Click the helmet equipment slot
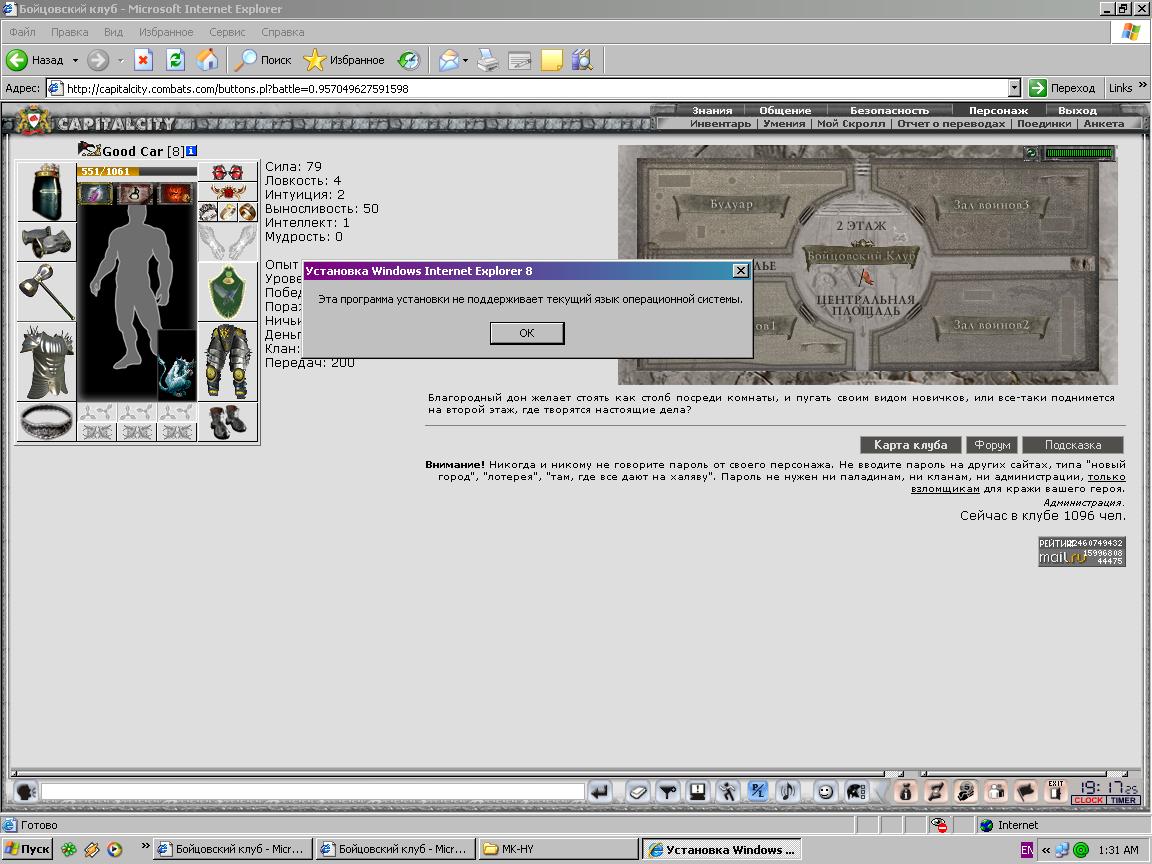Image resolution: width=1152 pixels, height=864 pixels. 46,192
